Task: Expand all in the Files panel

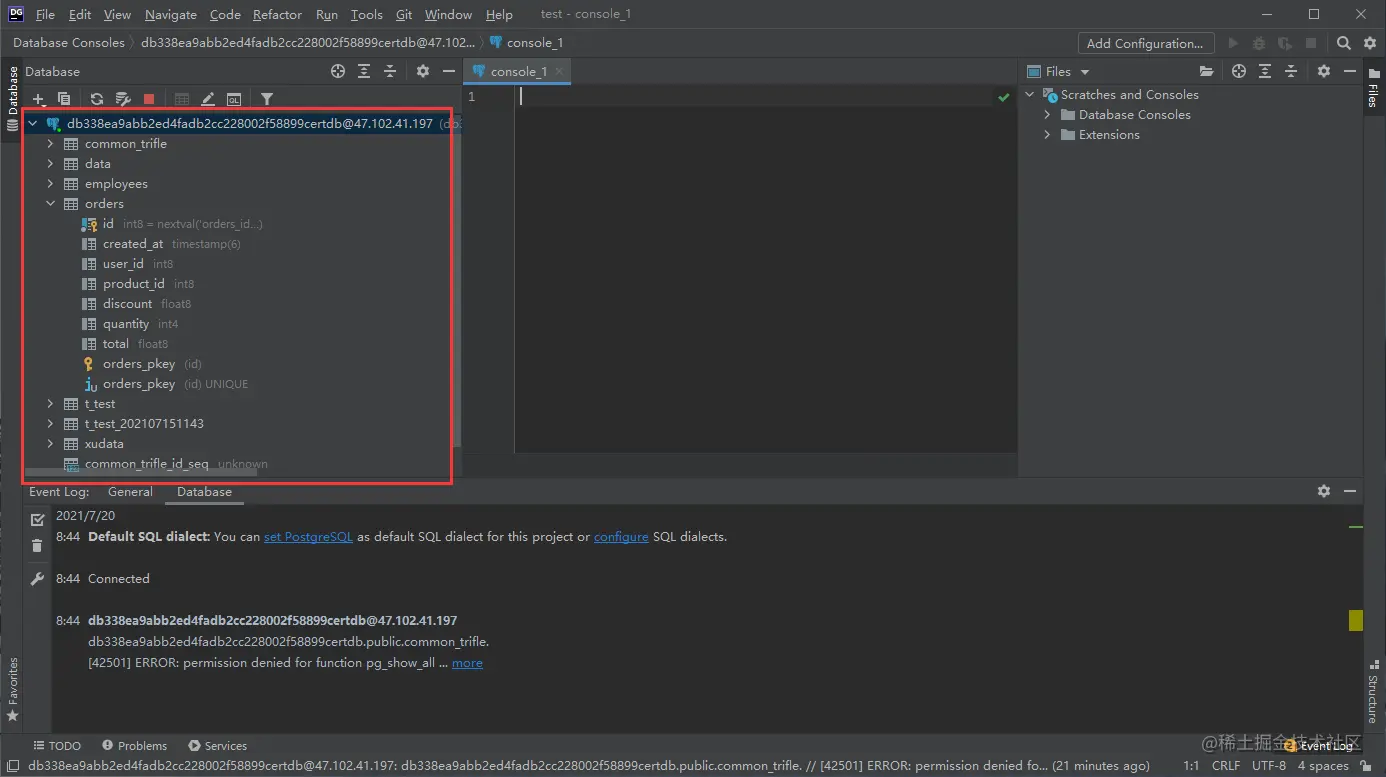Action: pos(1265,71)
